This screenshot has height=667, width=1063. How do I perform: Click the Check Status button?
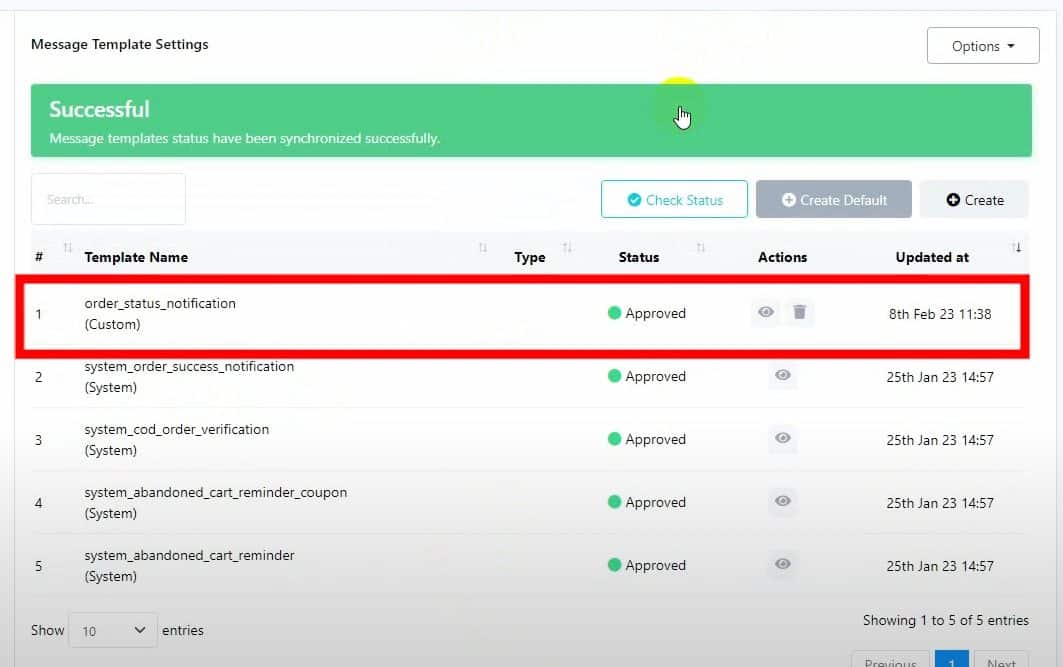[x=674, y=200]
